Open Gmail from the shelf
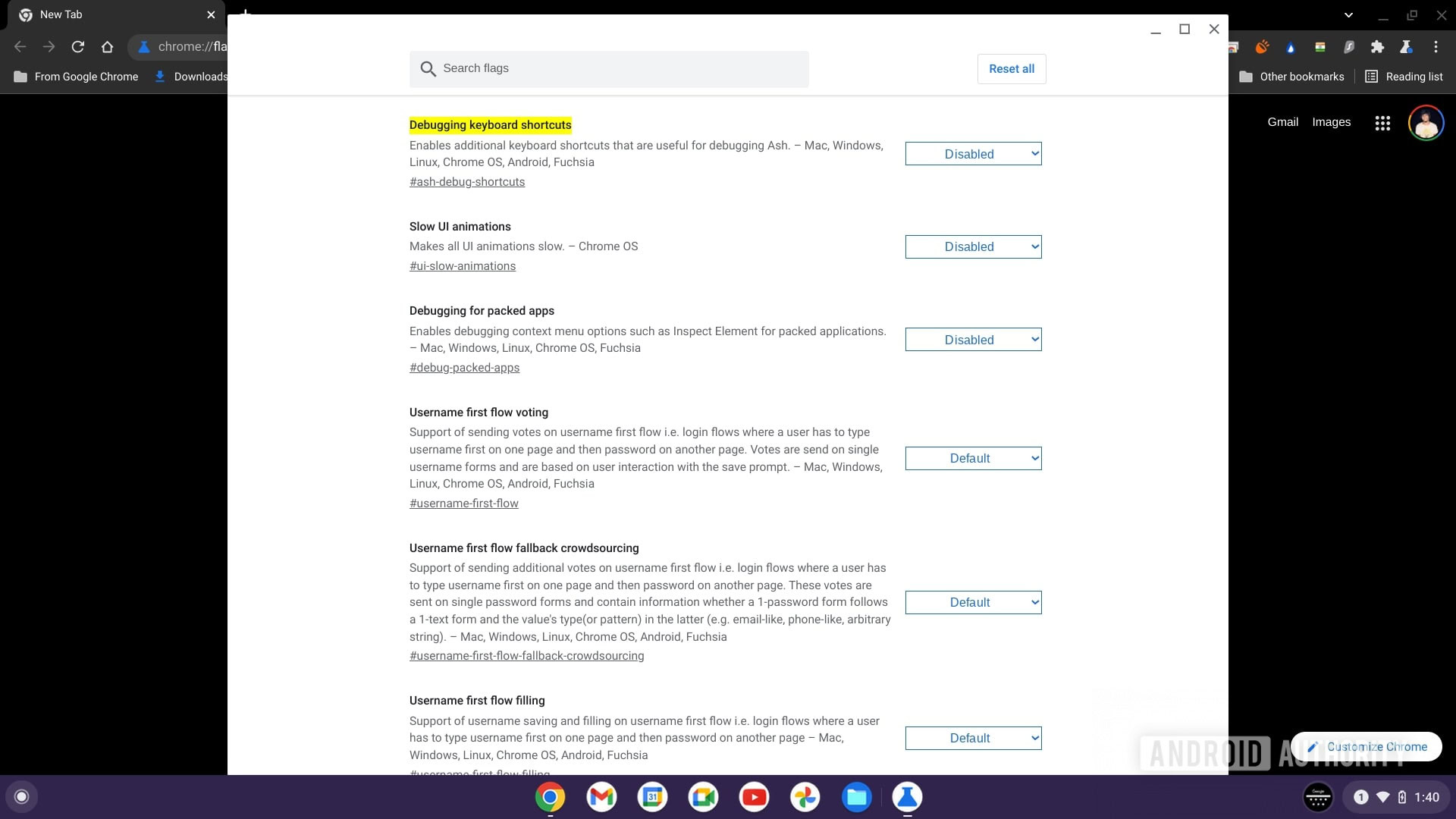 coord(601,797)
